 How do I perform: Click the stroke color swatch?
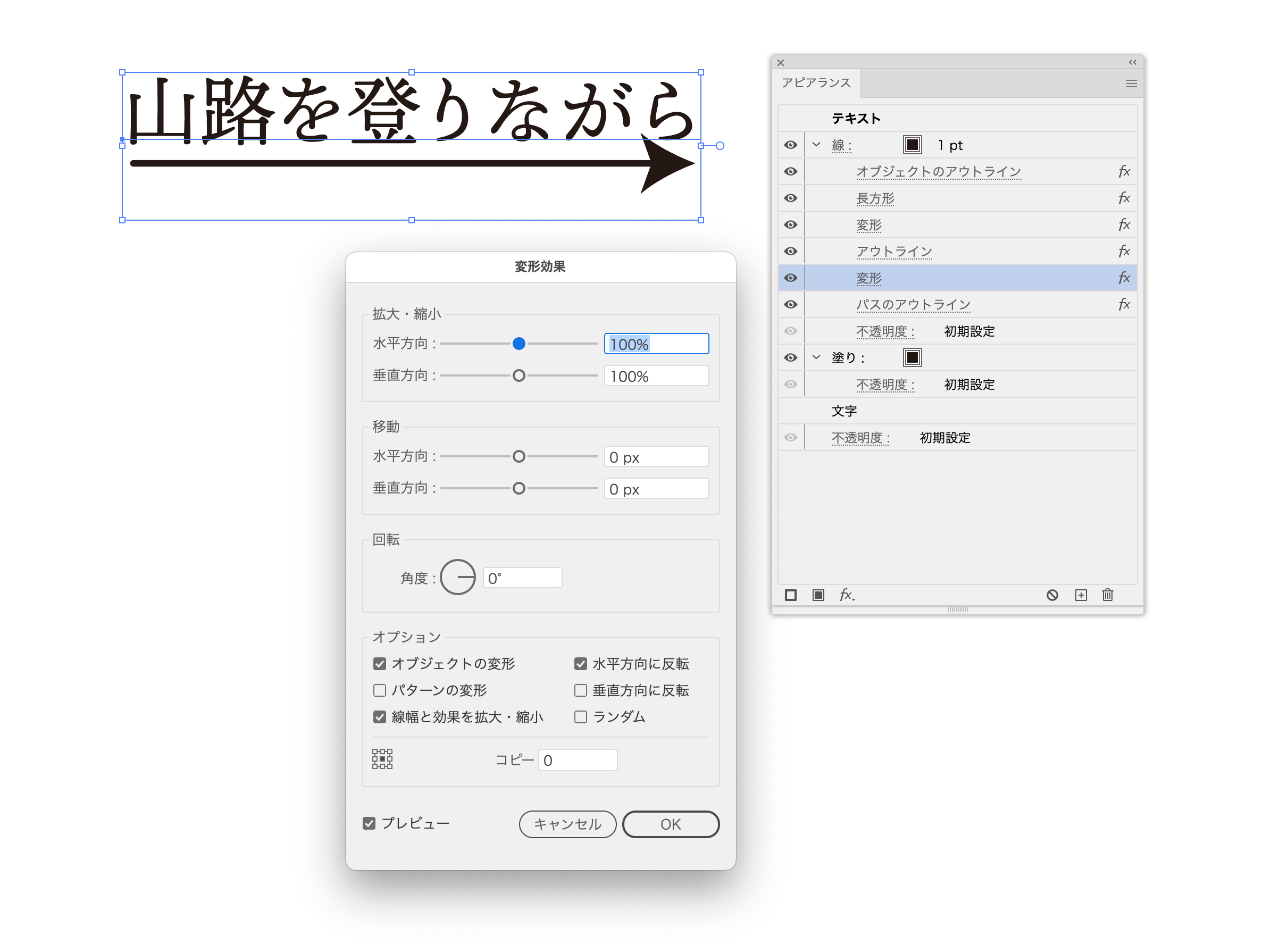[x=912, y=145]
